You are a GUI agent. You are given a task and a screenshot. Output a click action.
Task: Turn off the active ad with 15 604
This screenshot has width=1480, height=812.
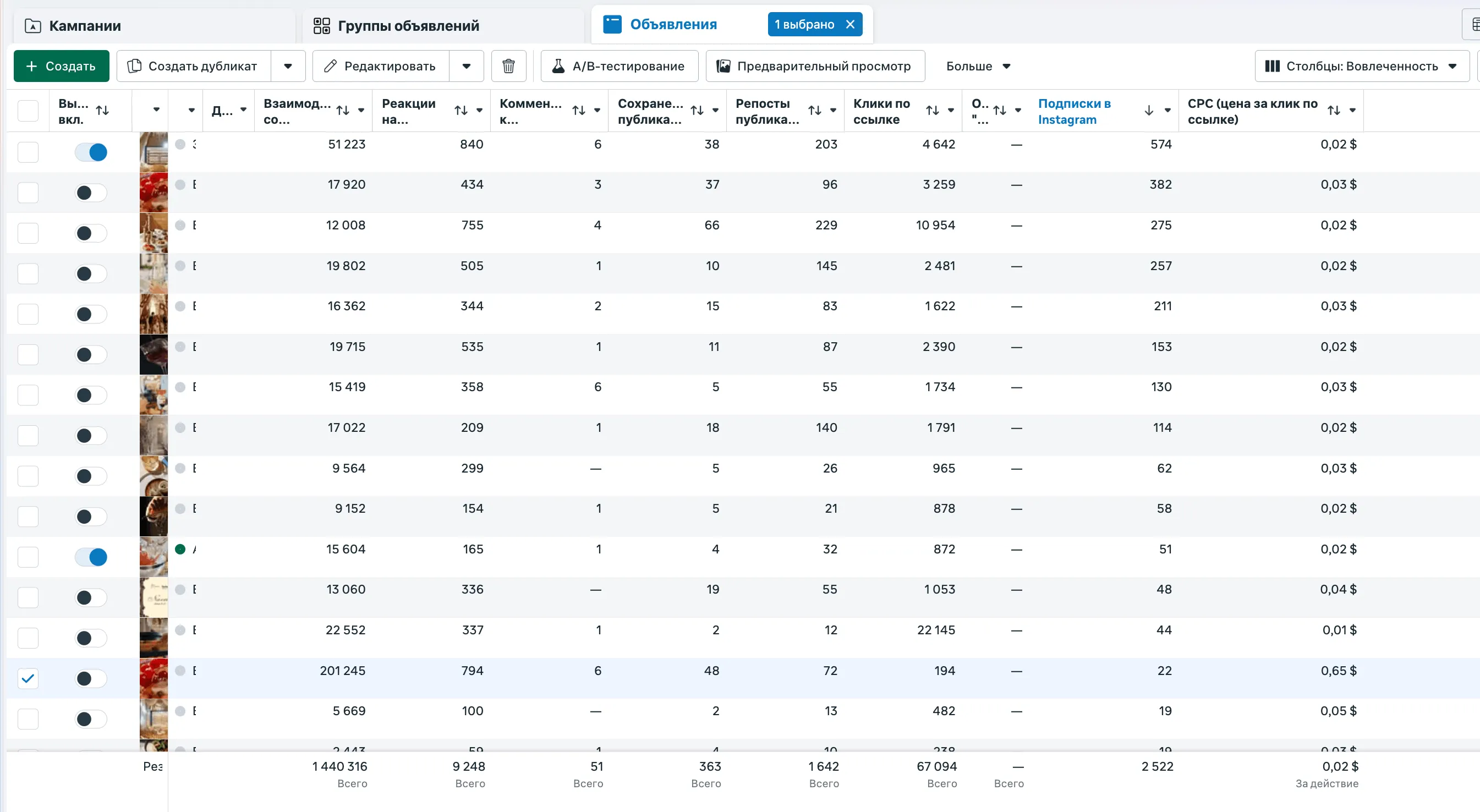91,557
